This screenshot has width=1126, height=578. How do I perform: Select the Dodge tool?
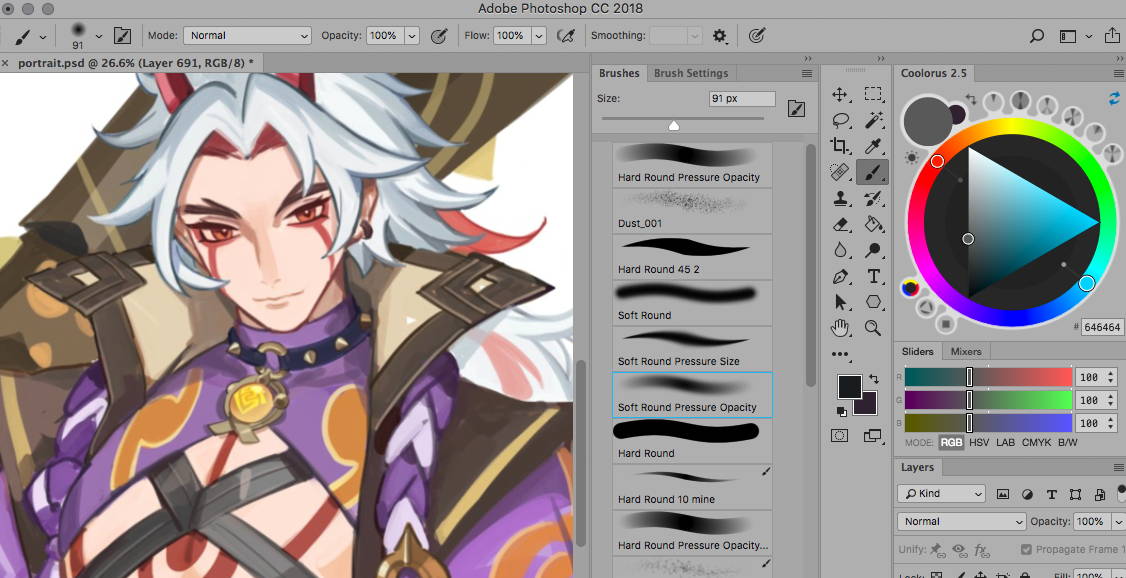coord(873,250)
